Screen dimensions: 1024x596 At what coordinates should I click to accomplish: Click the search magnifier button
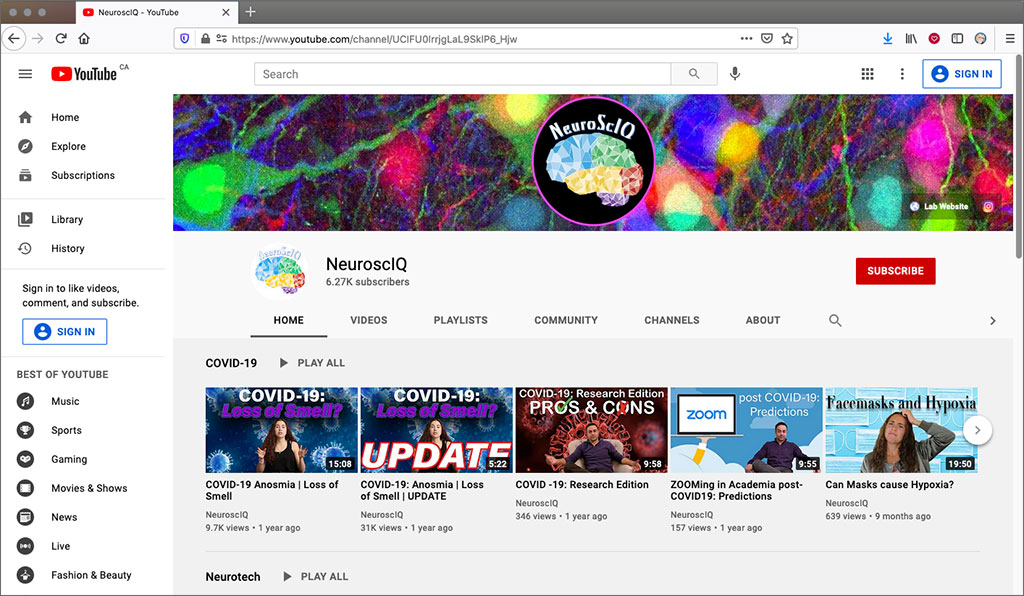pyautogui.click(x=694, y=74)
